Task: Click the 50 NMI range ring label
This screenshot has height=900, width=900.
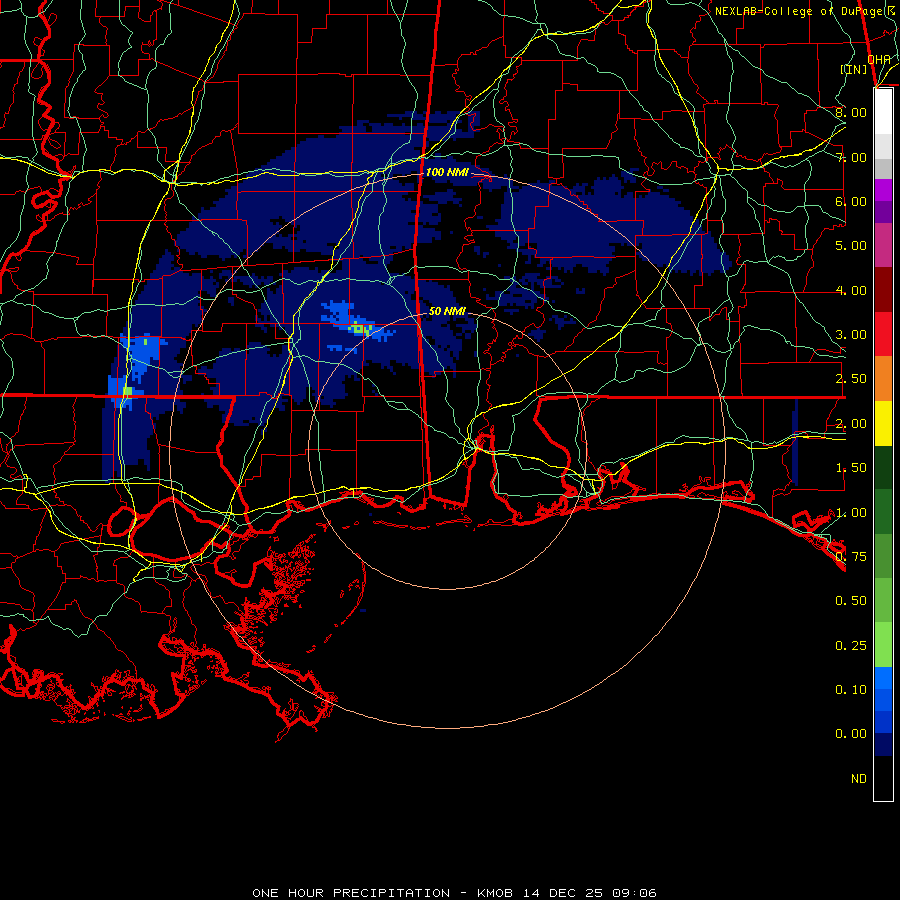Action: point(447,311)
